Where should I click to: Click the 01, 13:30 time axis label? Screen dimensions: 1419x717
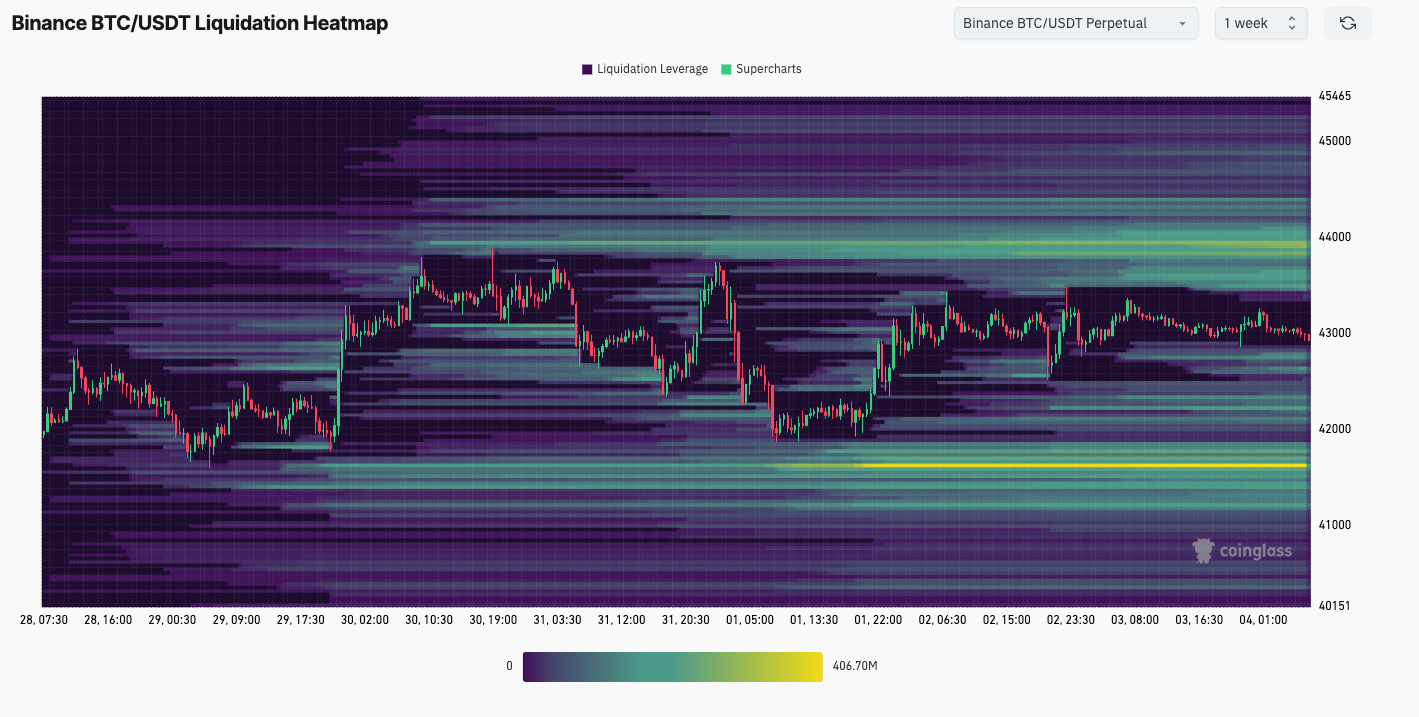click(814, 620)
